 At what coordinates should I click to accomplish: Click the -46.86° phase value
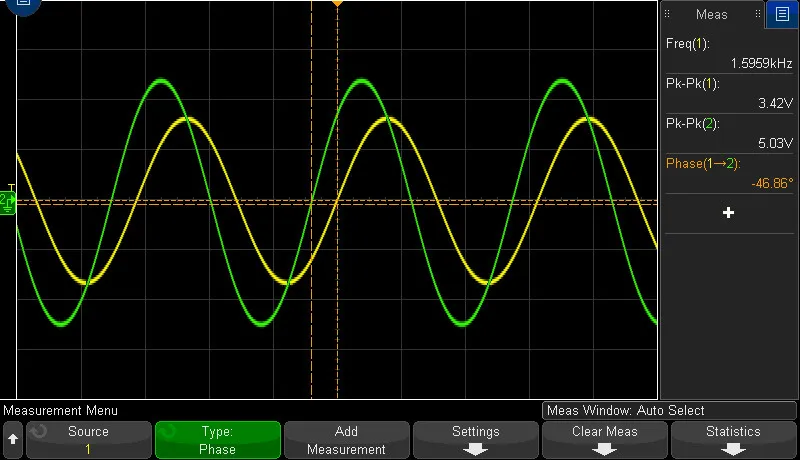[772, 183]
